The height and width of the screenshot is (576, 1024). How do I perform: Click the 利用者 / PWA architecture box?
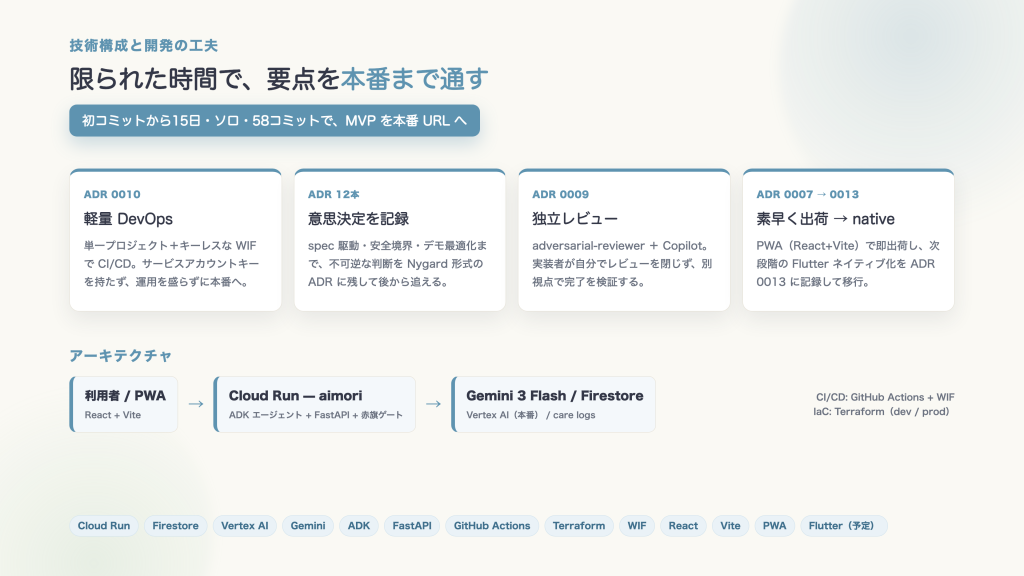tap(124, 404)
